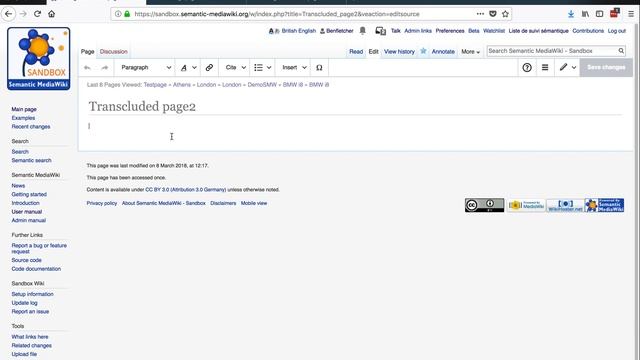640x360 pixels.
Task: Undo the last edit in editor toolbar
Action: (x=87, y=67)
